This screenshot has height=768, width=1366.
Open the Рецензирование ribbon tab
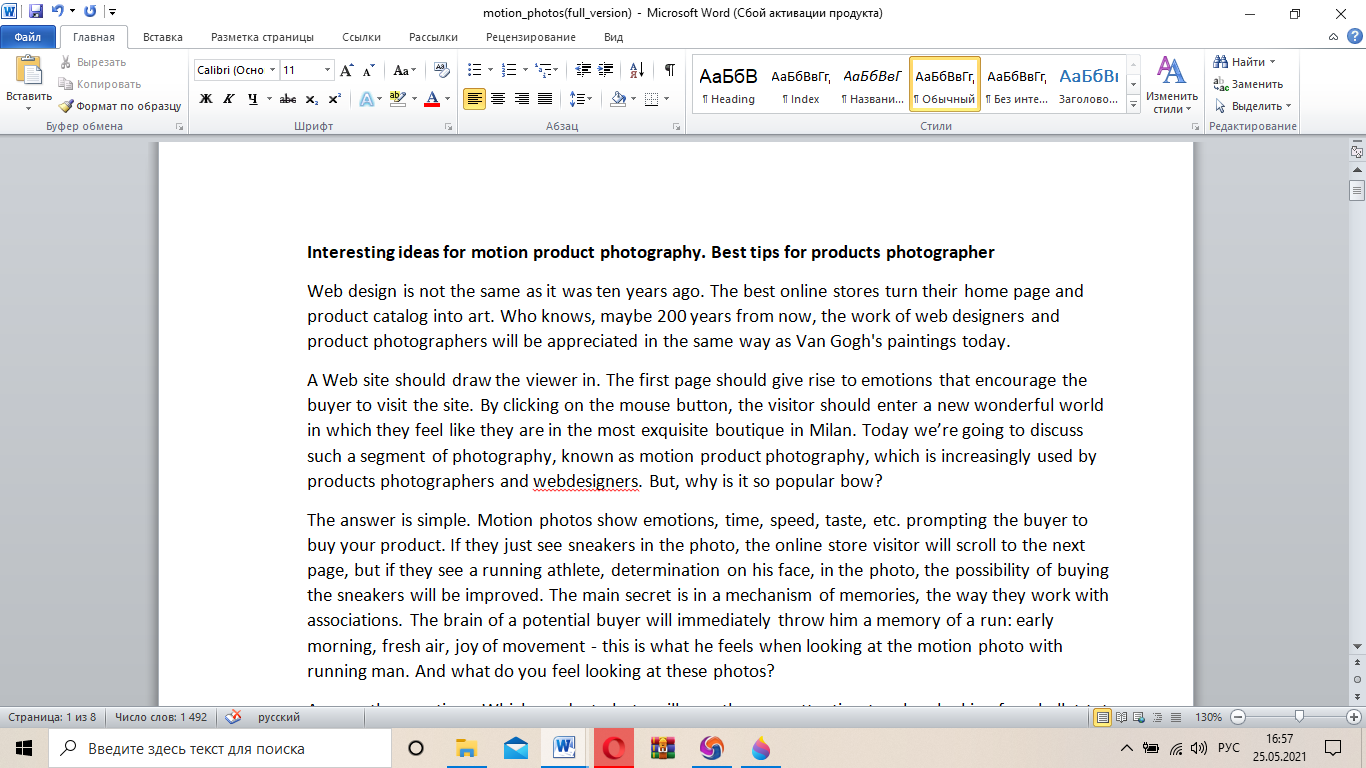point(530,37)
